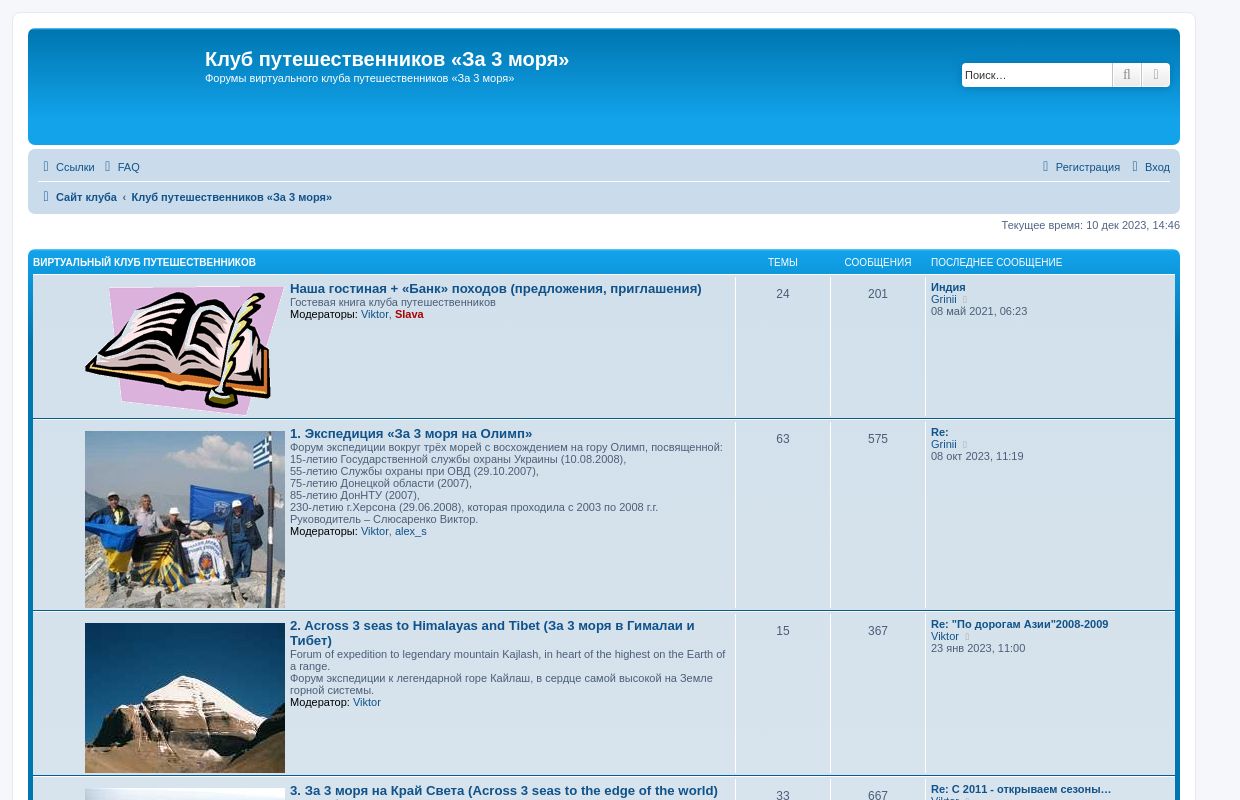The height and width of the screenshot is (800, 1240).
Task: Click the Kailash mountain photo
Action: point(185,697)
